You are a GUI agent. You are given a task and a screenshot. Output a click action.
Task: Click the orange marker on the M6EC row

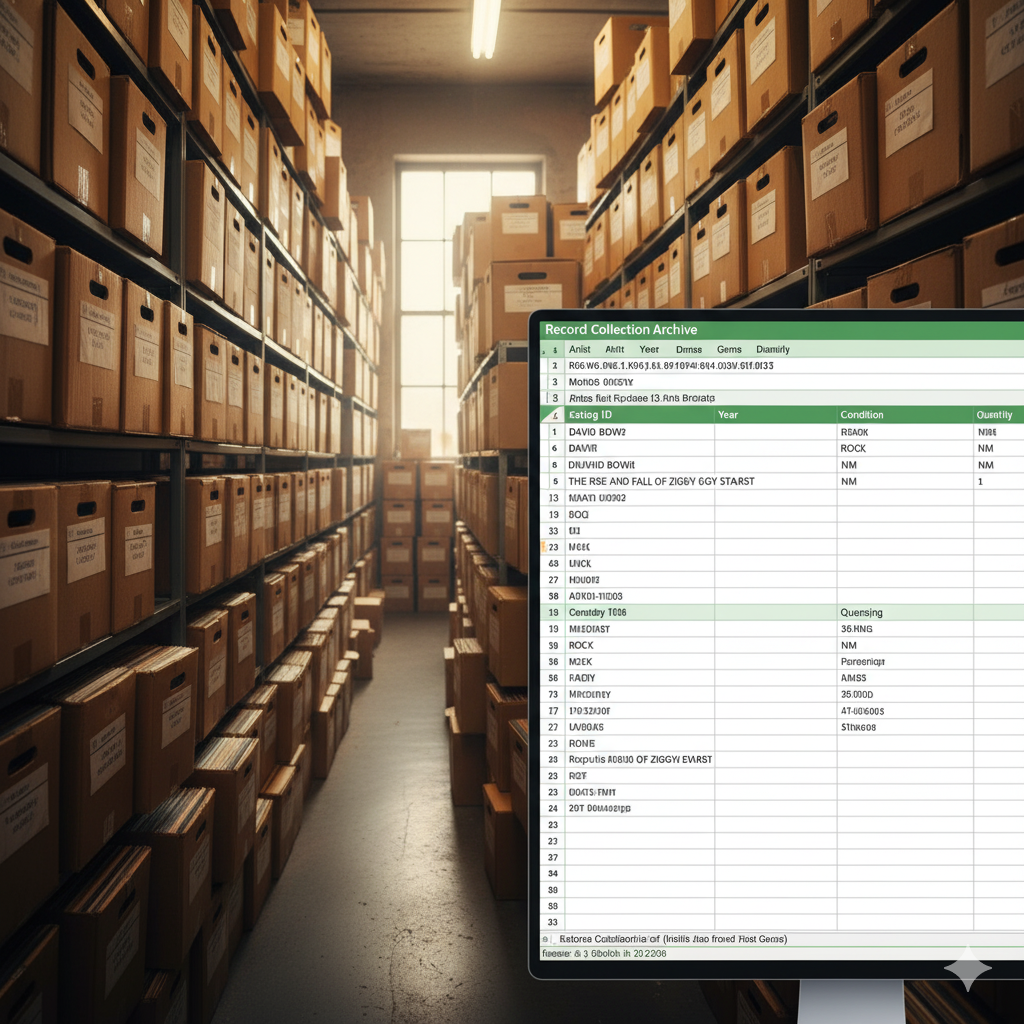543,547
